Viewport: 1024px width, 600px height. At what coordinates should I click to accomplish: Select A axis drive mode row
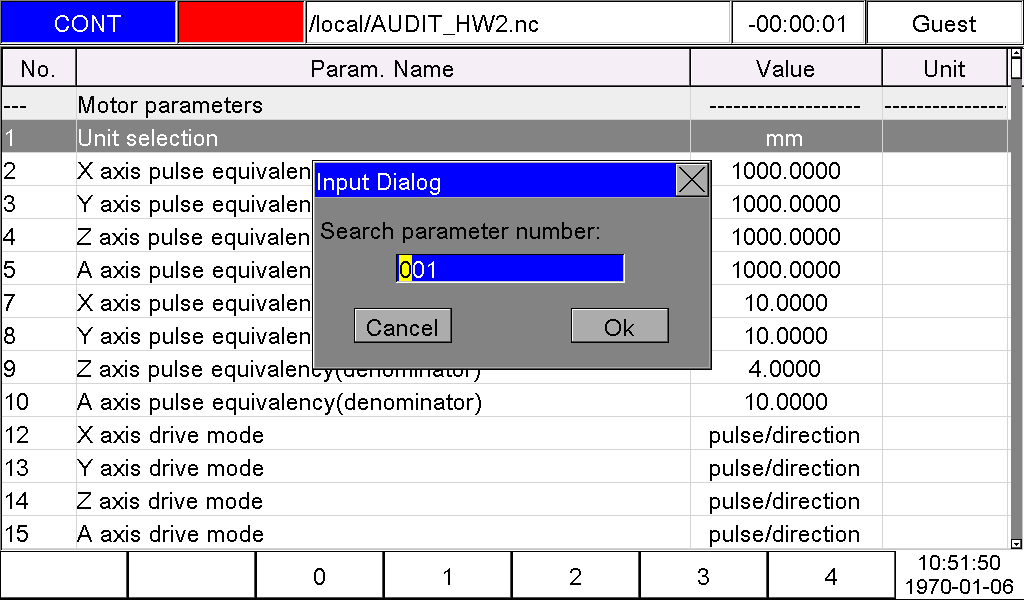[x=505, y=533]
